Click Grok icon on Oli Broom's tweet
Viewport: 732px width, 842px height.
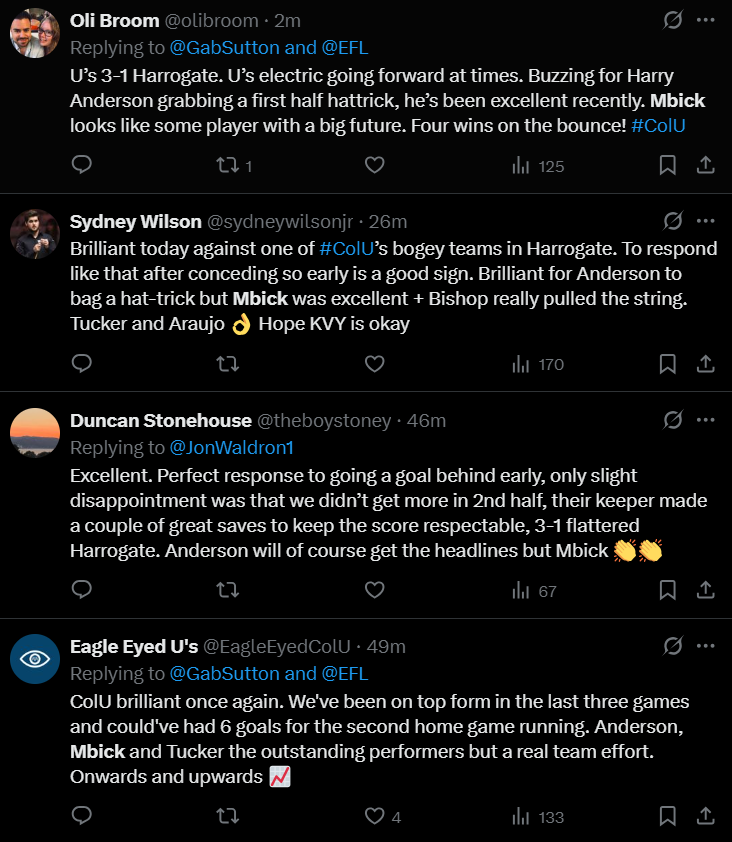coord(672,20)
